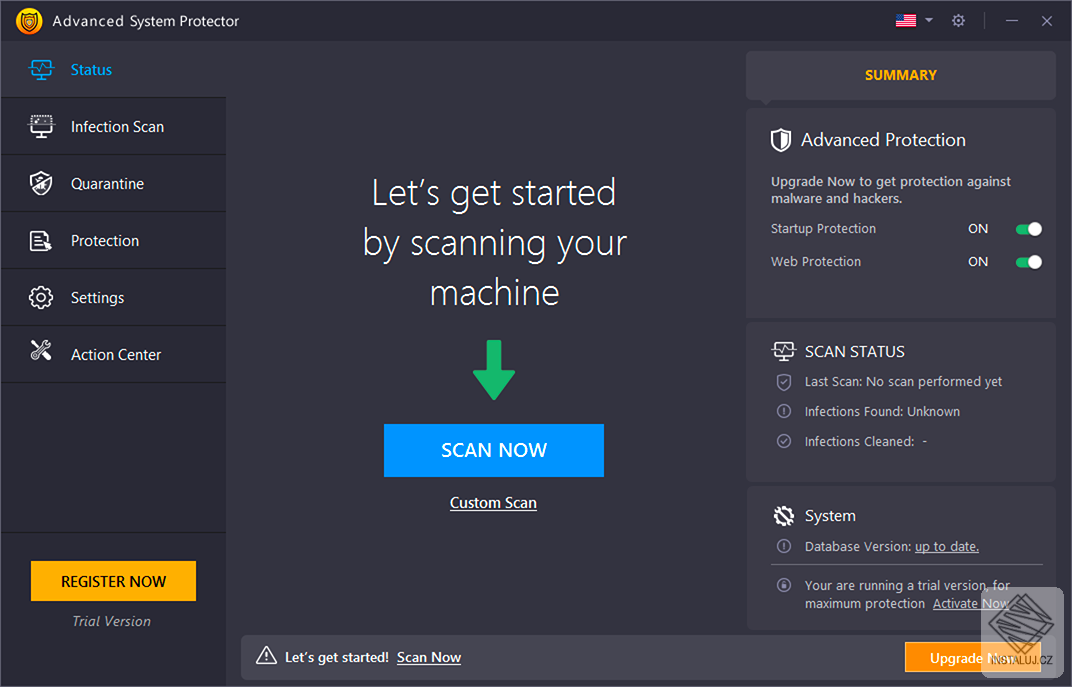
Task: Turn off the Startup Protection toggle
Action: pyautogui.click(x=1029, y=229)
